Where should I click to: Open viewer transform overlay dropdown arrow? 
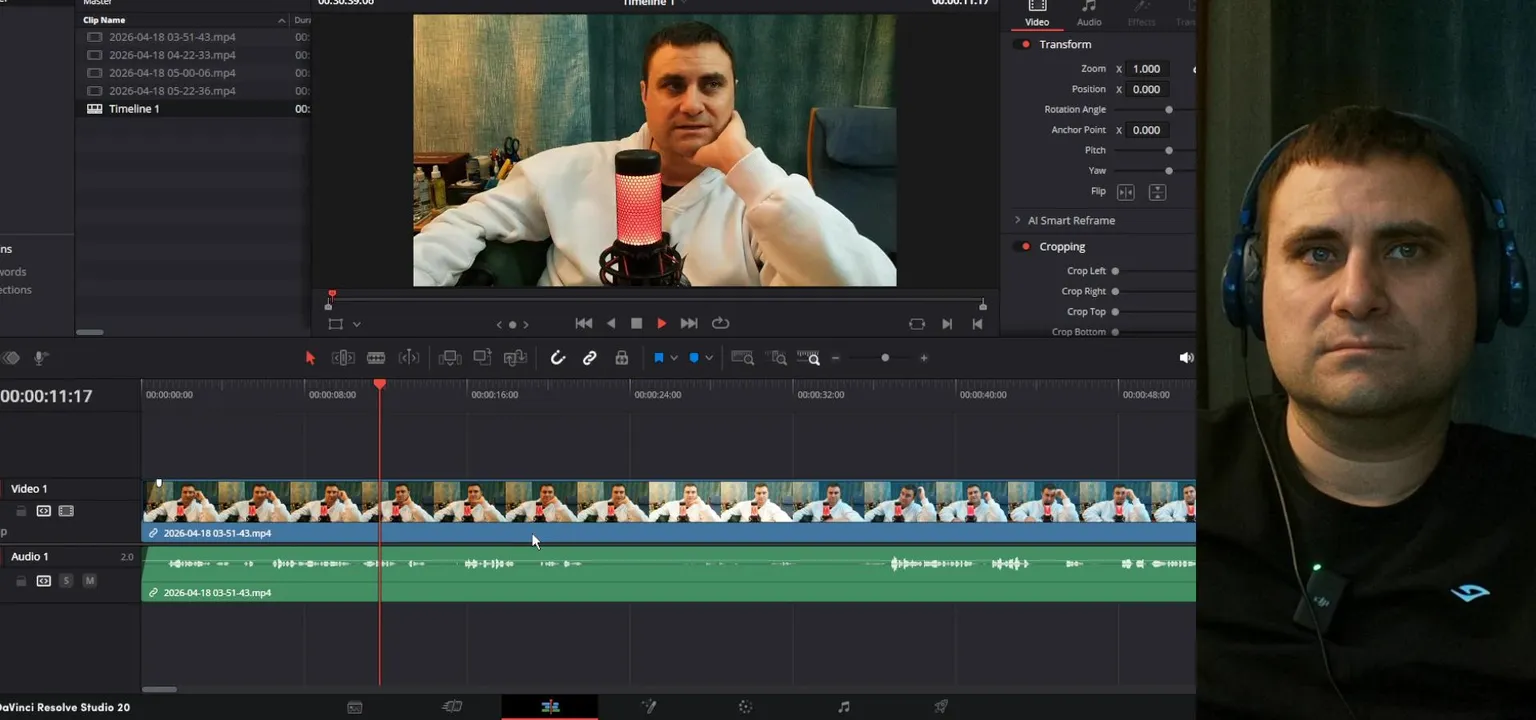(356, 325)
